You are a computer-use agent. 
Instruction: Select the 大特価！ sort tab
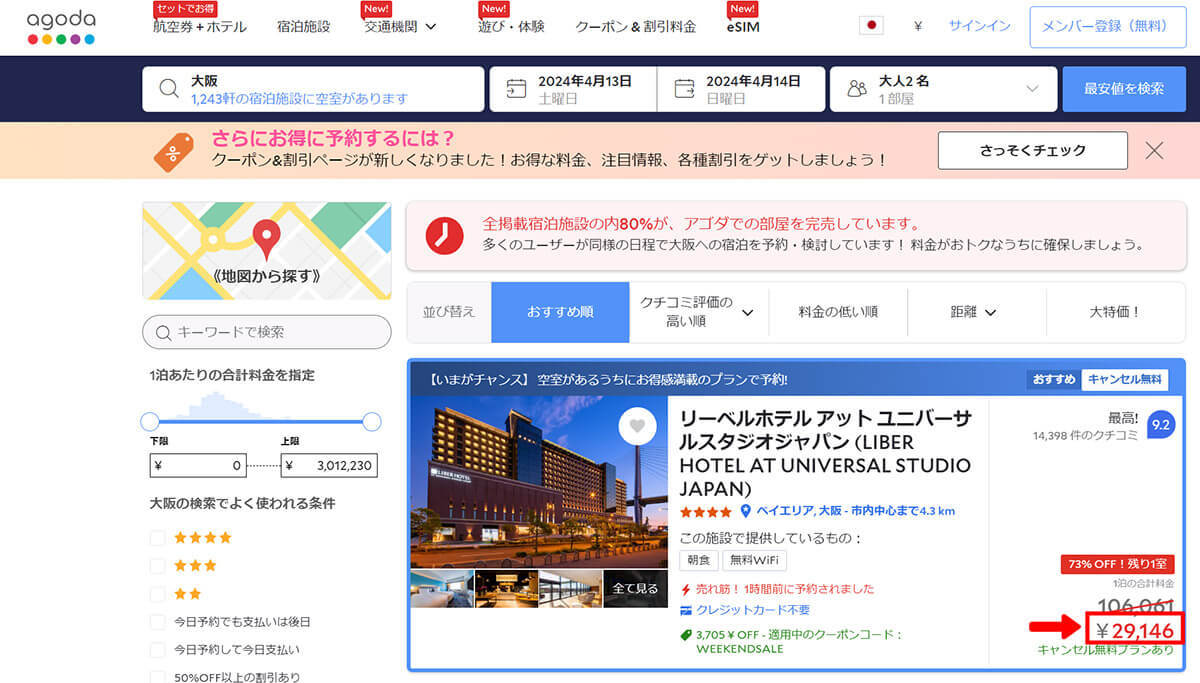1115,312
